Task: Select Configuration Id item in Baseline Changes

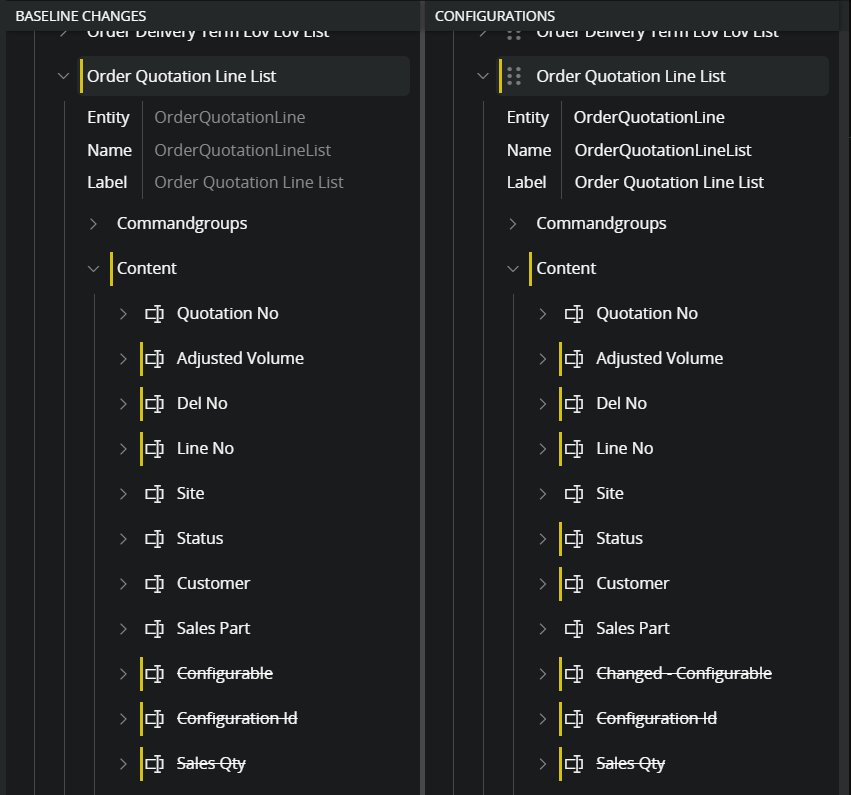Action: 237,719
